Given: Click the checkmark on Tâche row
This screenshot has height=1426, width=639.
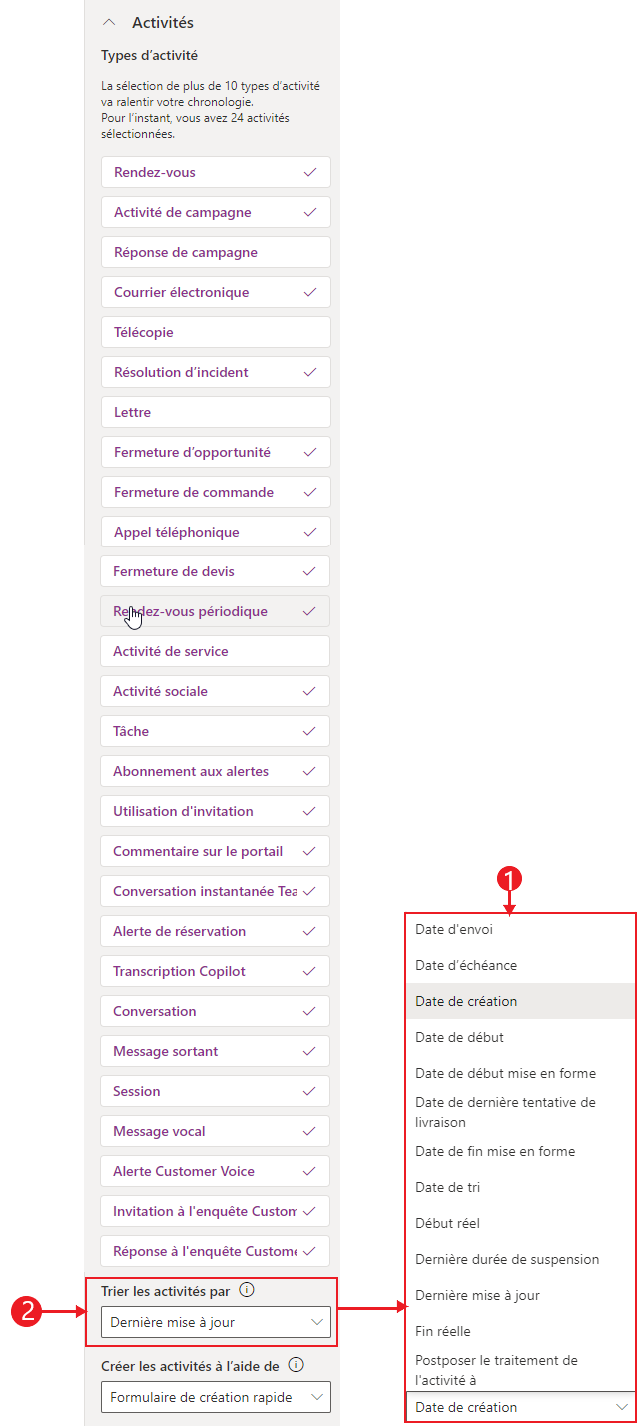Looking at the screenshot, I should (309, 731).
